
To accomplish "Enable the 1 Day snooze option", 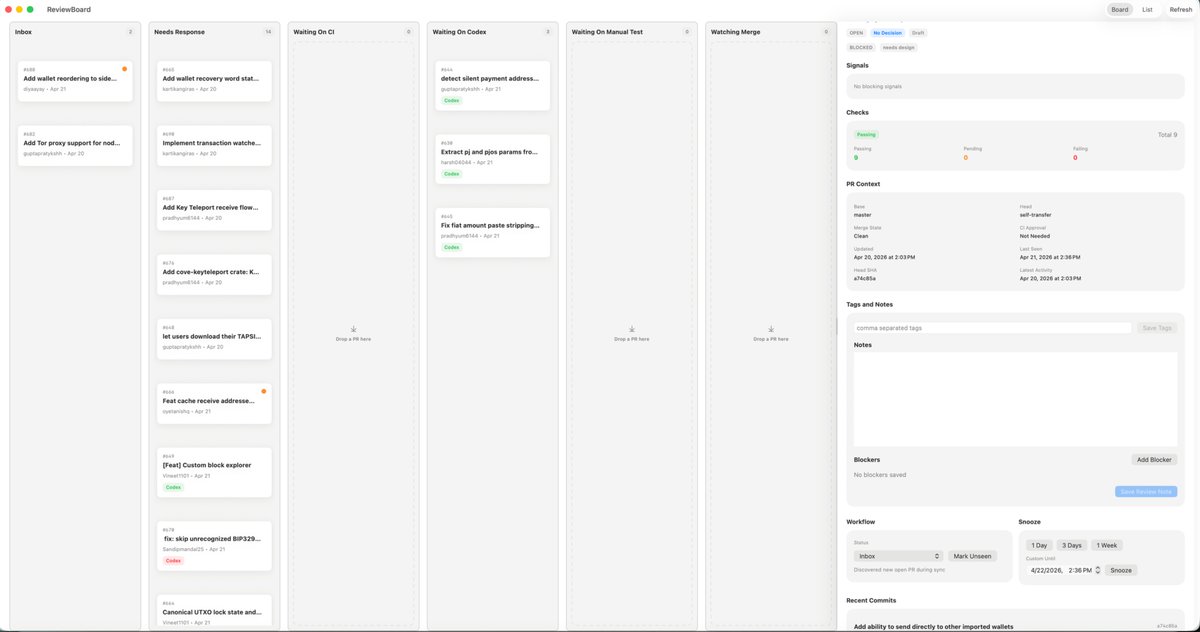I will (1039, 545).
